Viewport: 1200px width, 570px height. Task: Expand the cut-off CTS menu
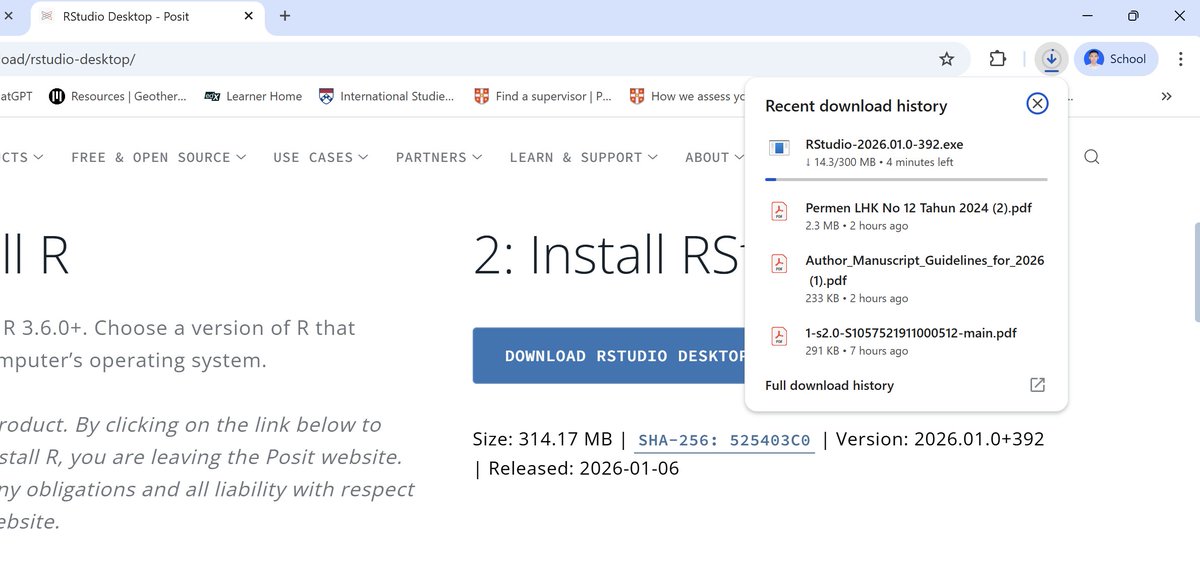[22, 157]
